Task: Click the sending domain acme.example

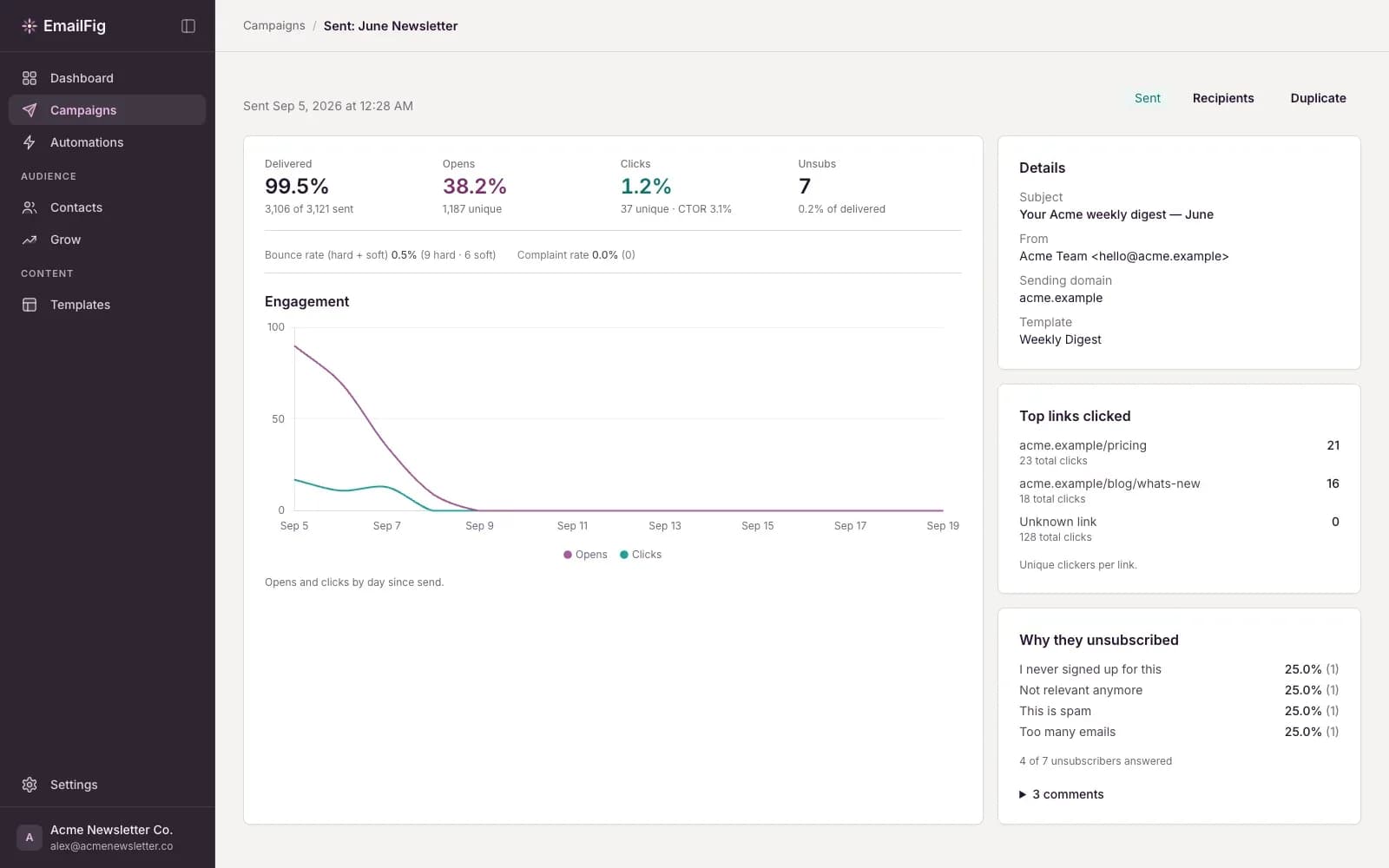Action: [1061, 298]
